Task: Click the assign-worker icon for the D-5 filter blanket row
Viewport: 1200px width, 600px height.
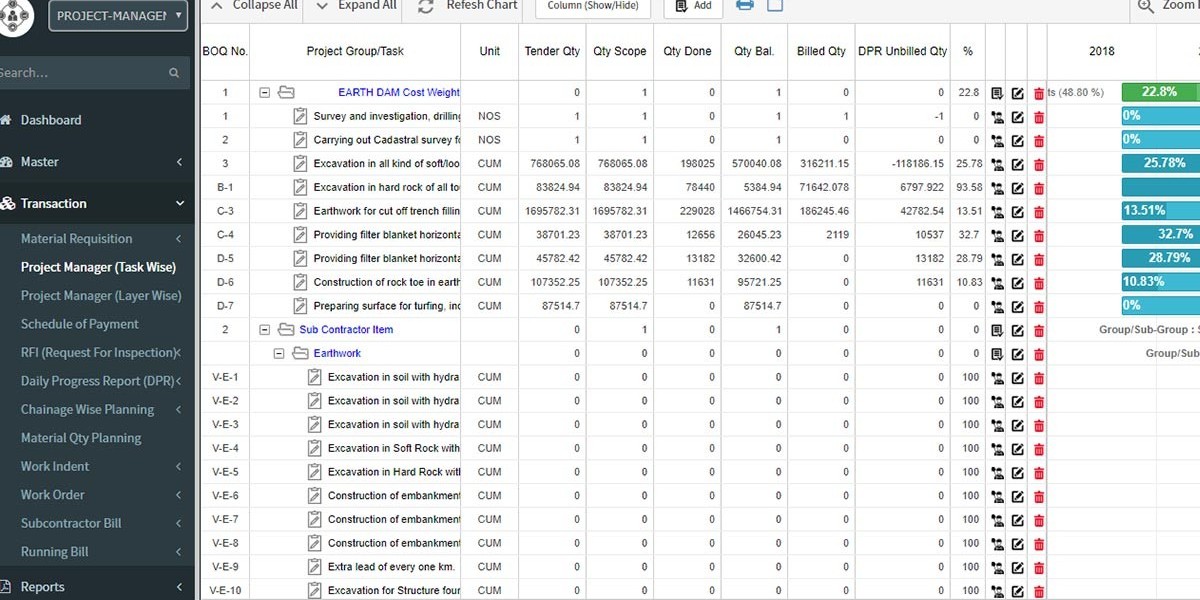Action: click(997, 259)
